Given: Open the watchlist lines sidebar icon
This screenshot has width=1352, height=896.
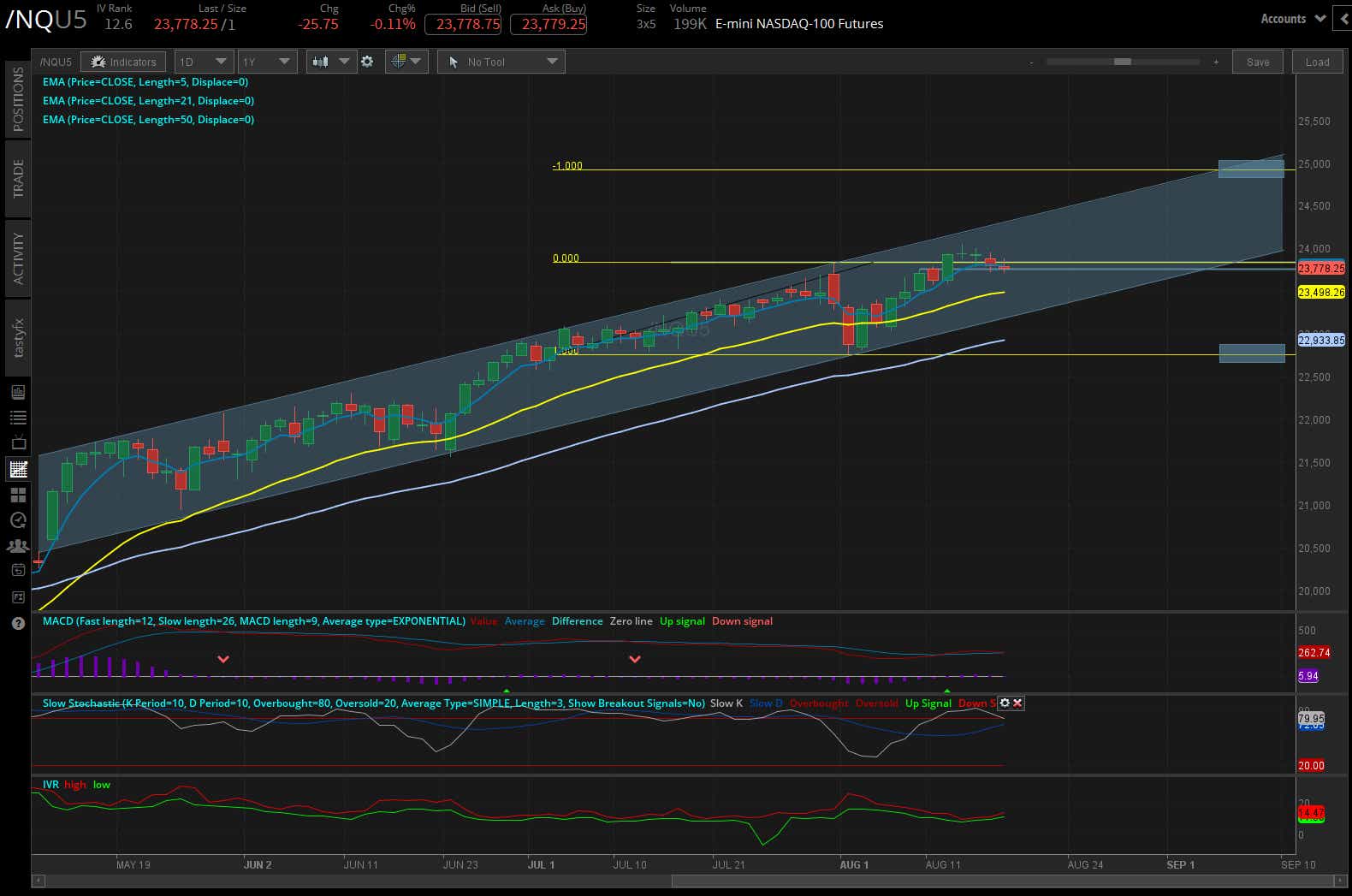Looking at the screenshot, I should 18,418.
